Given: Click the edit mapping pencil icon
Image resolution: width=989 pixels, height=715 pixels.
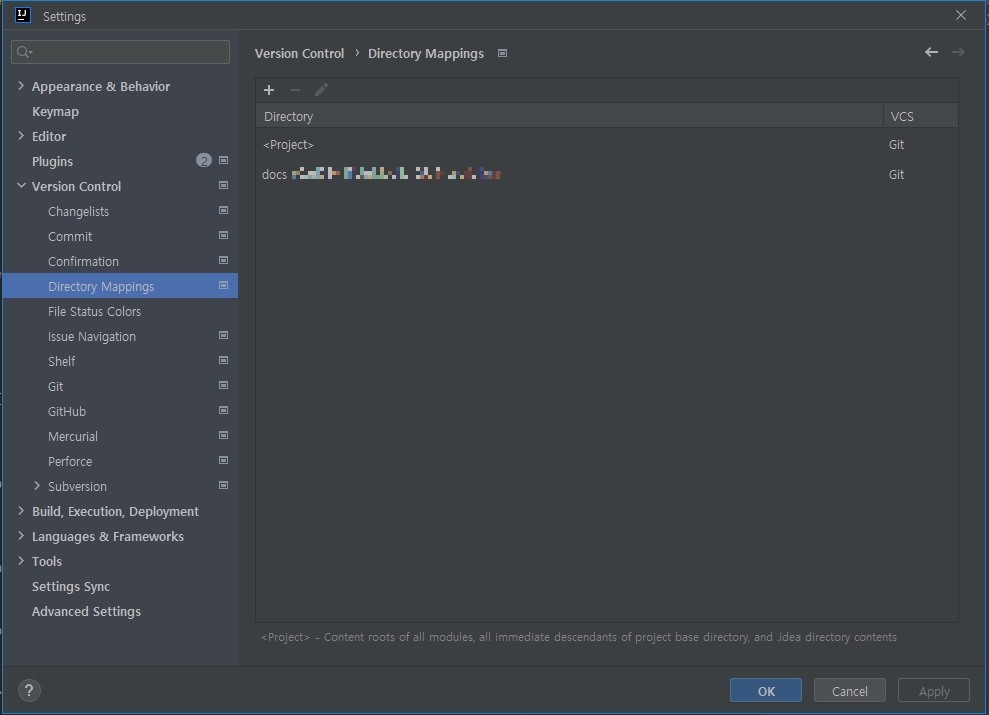Looking at the screenshot, I should 321,90.
